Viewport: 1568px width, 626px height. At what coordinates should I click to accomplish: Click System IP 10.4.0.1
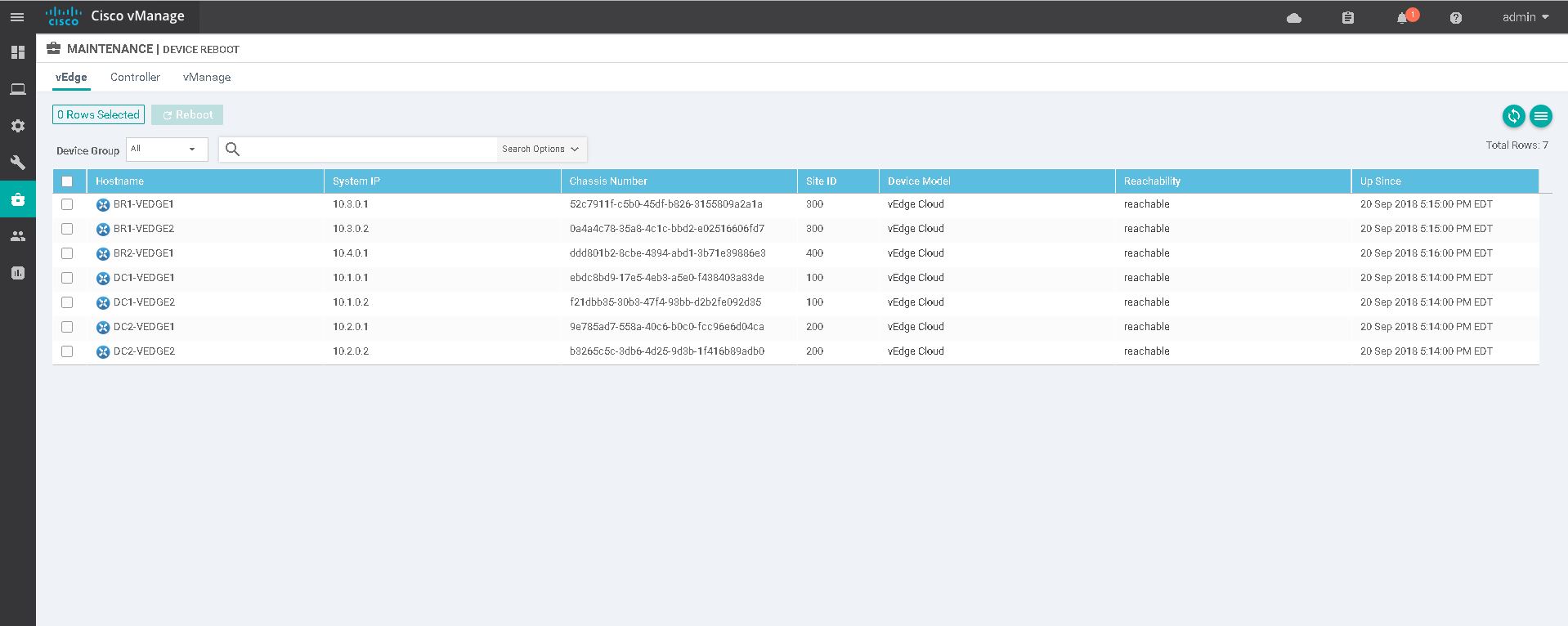[351, 253]
